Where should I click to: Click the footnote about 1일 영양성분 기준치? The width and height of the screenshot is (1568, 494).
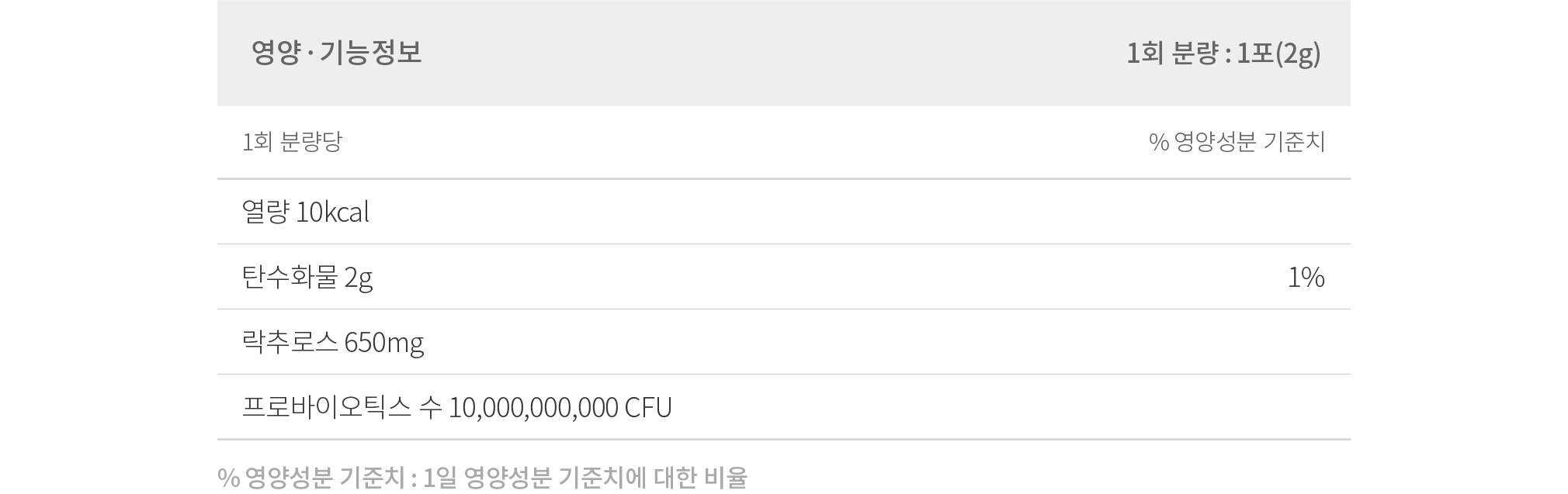coord(482,478)
